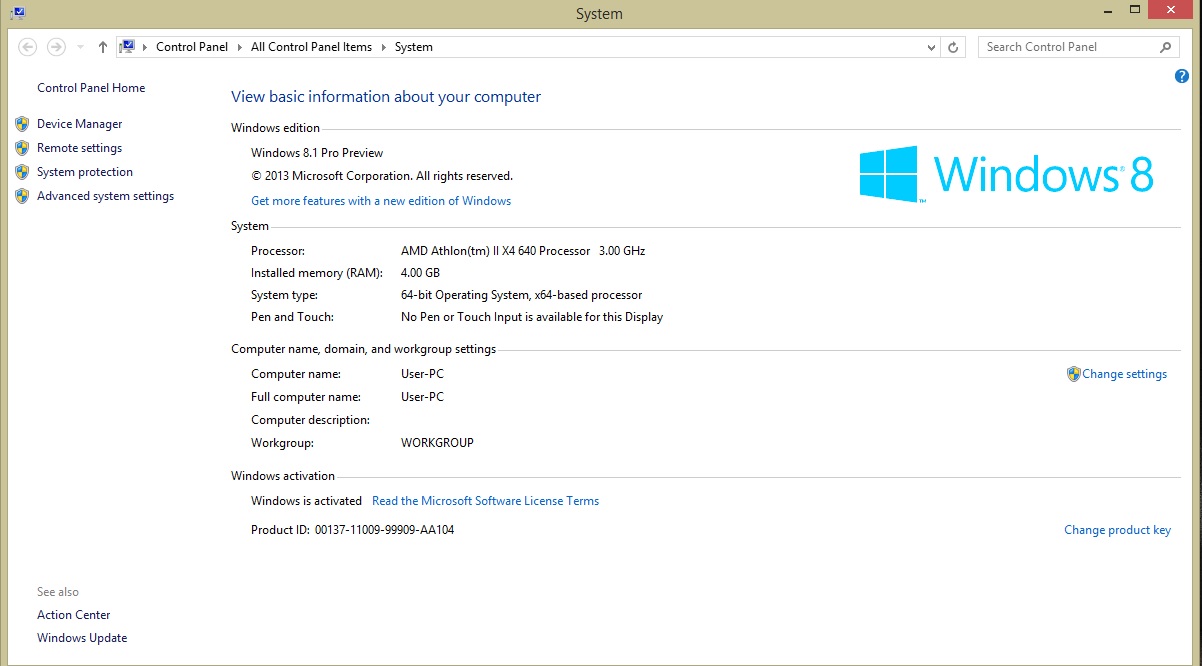Screen dimensions: 1202x666
Task: Click the shield icon next to Change settings
Action: coord(1073,374)
